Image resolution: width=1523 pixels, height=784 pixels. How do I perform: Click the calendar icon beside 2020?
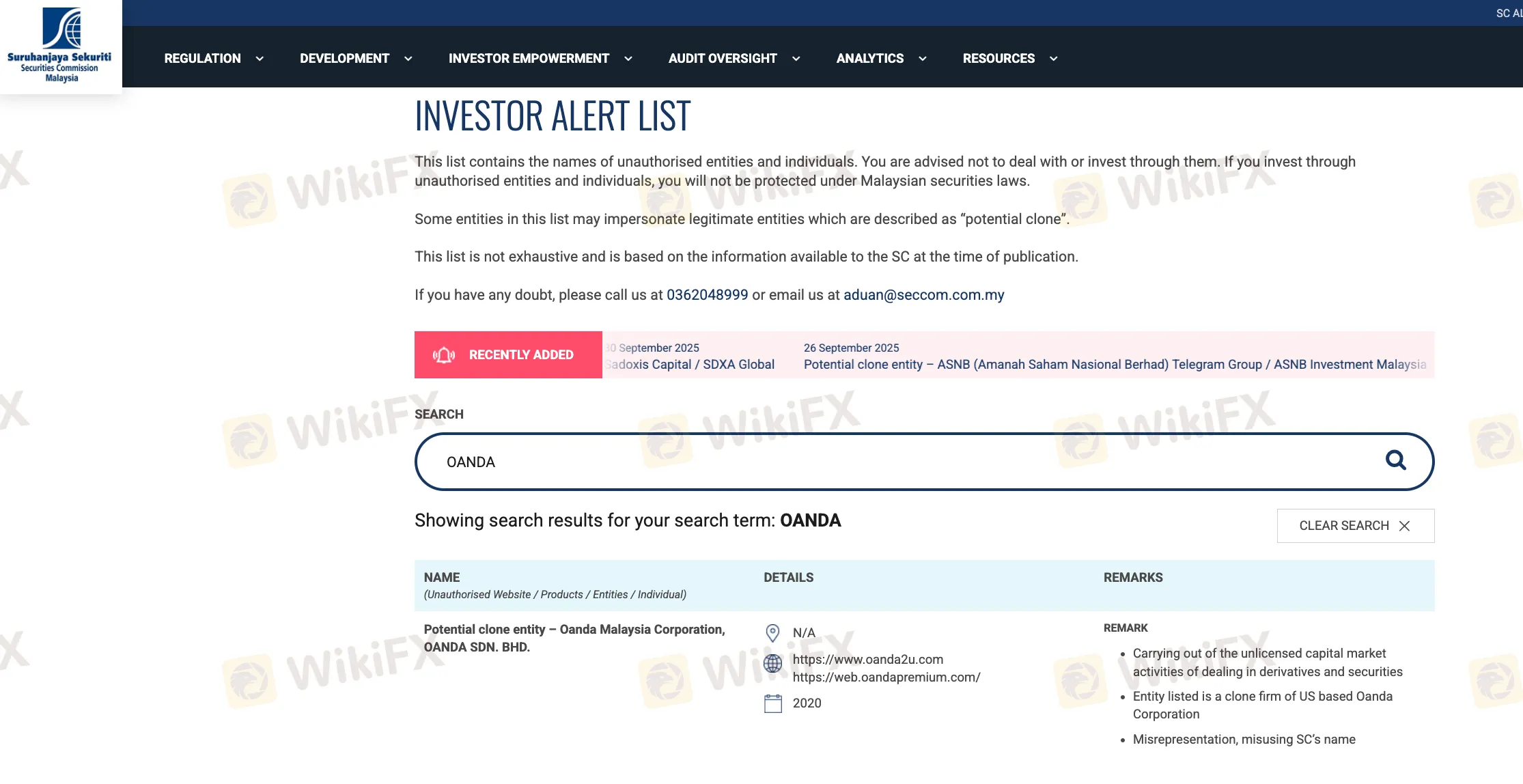click(772, 703)
